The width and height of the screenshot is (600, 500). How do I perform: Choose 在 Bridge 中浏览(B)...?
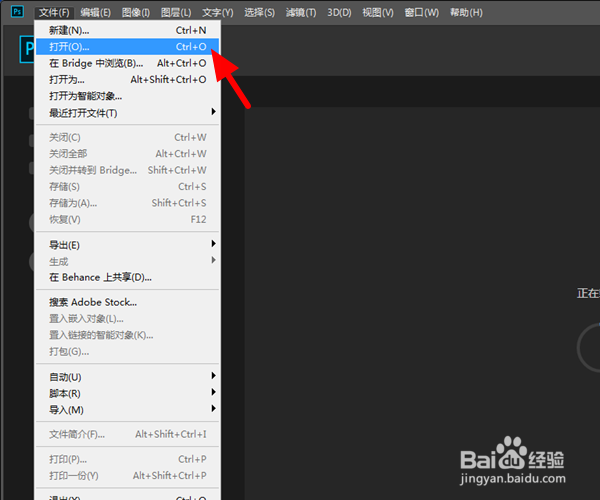coord(127,63)
